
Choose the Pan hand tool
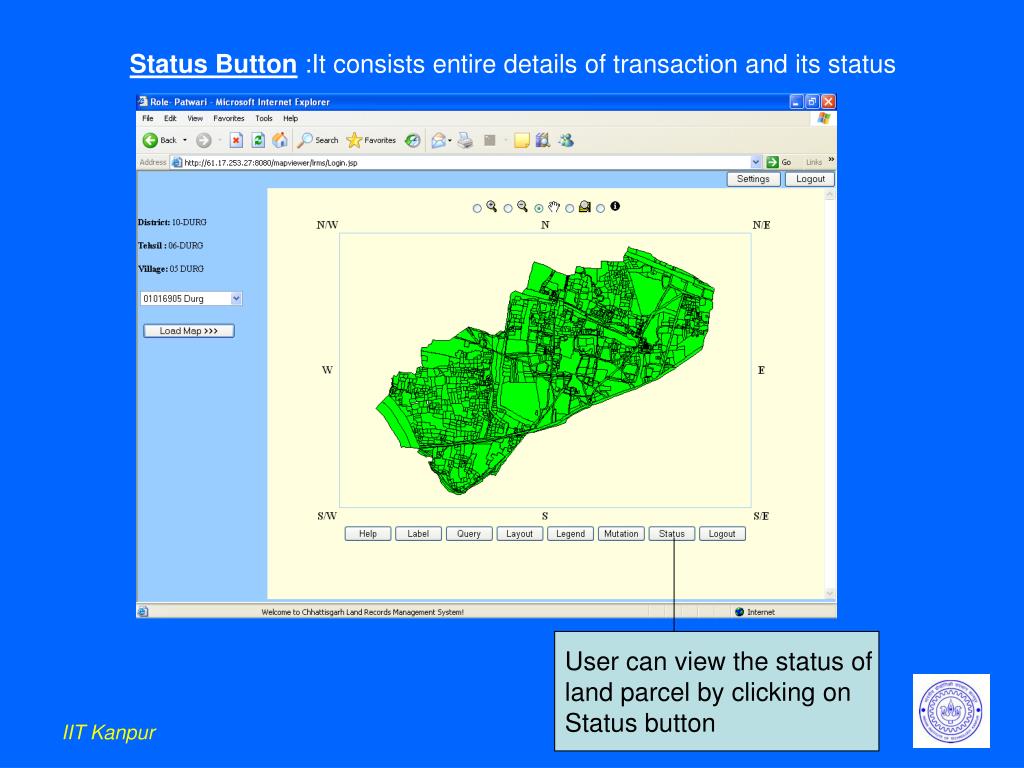pyautogui.click(x=553, y=207)
